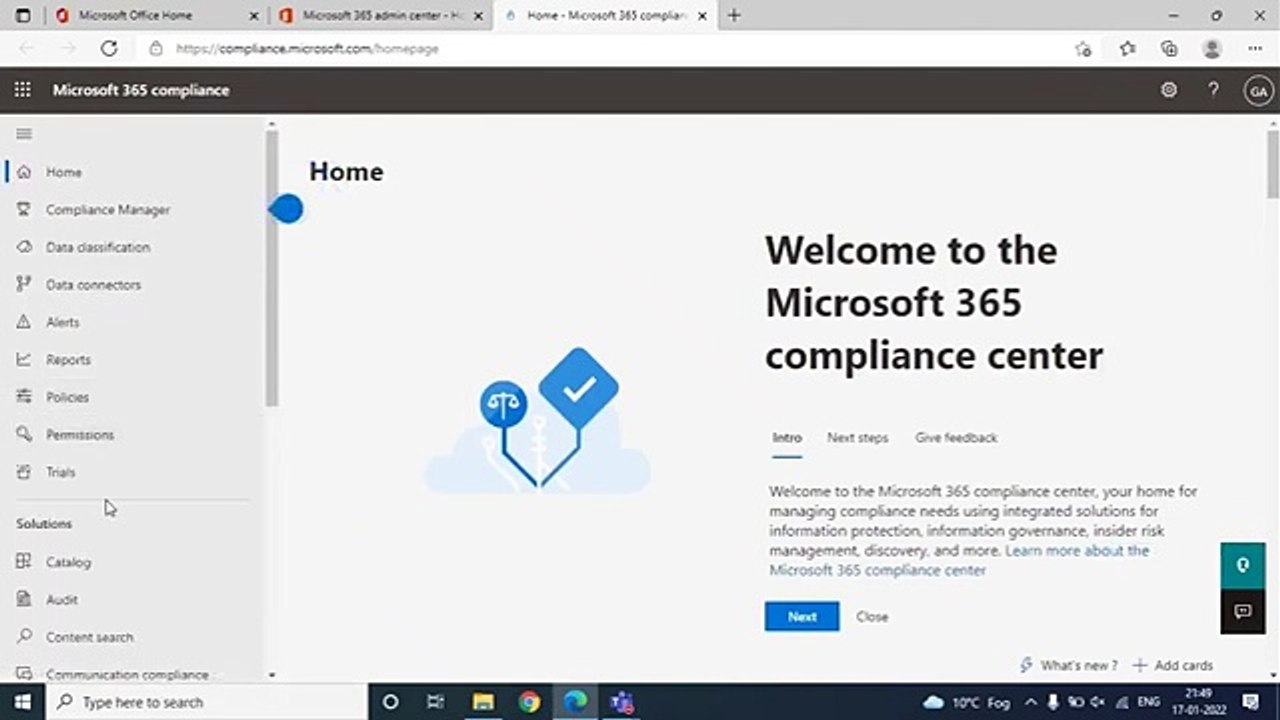Click Add cards button

[x=1172, y=665]
